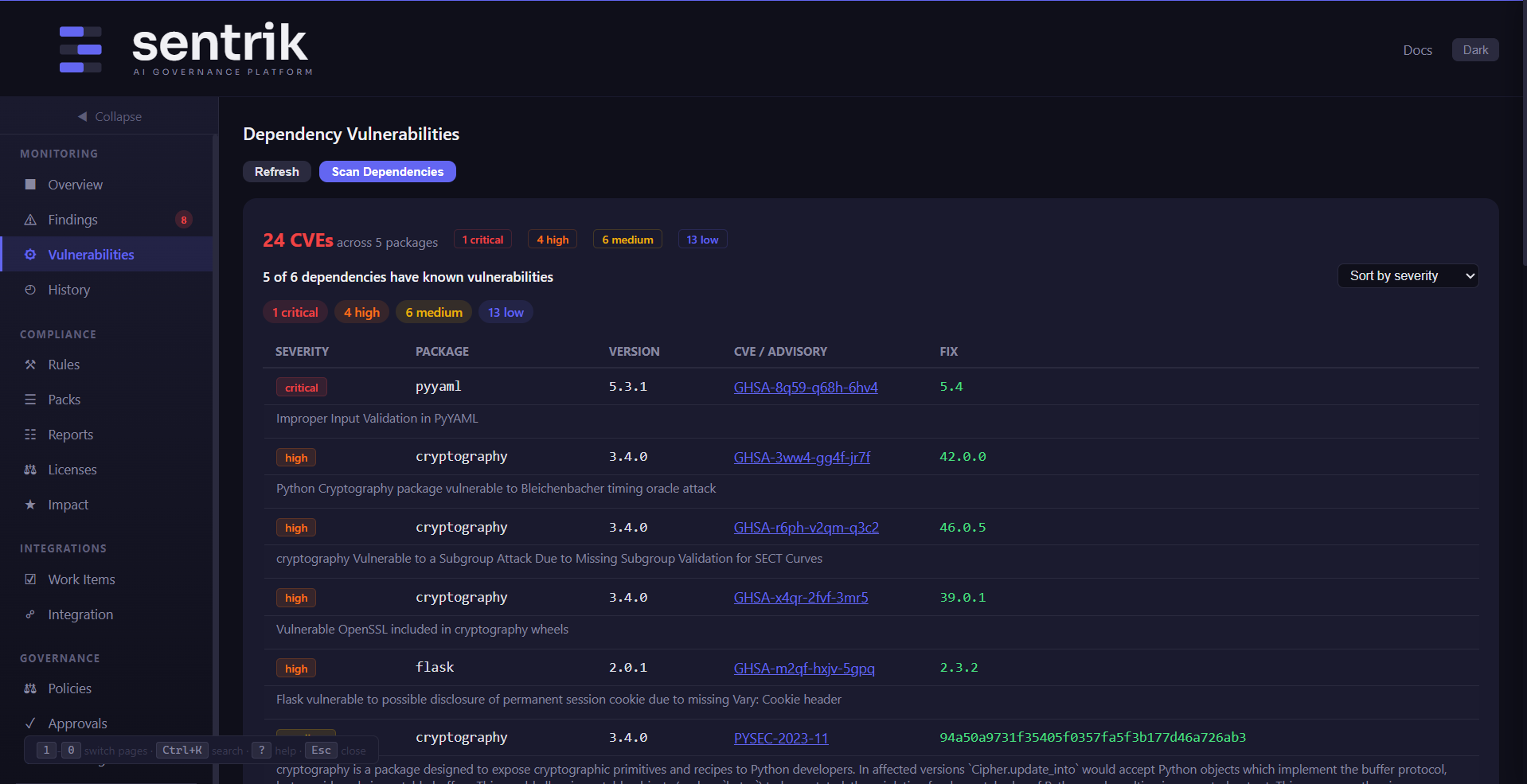
Task: Click the Work Items checkbox icon
Action: tap(30, 579)
